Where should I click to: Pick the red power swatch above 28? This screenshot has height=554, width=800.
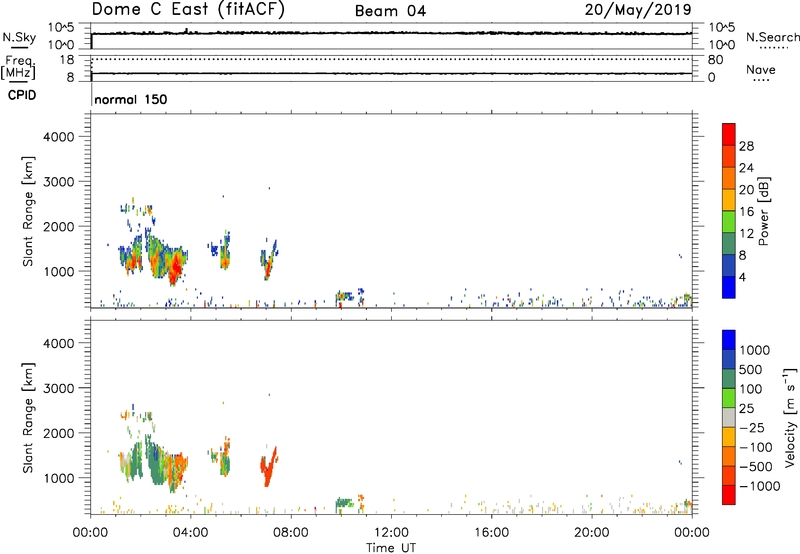pos(729,135)
